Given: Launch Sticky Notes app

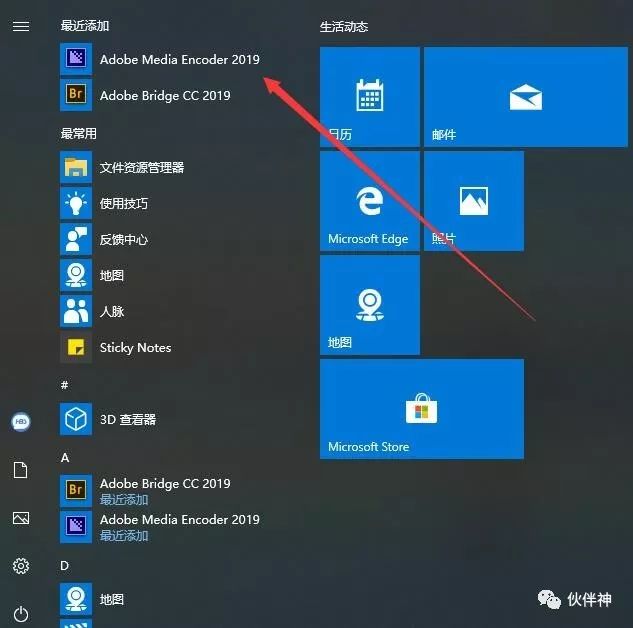Looking at the screenshot, I should pos(116,347).
